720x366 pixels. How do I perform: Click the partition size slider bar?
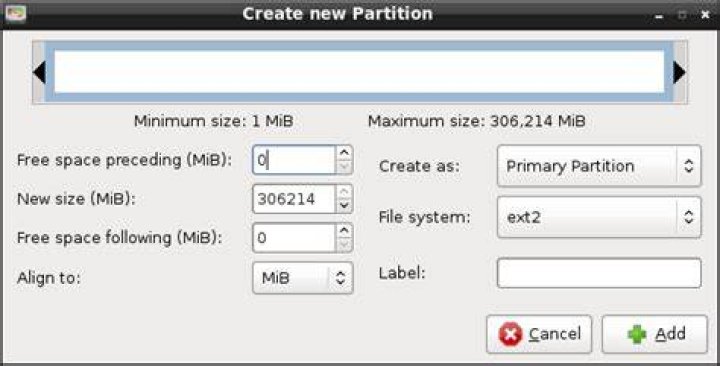click(360, 72)
